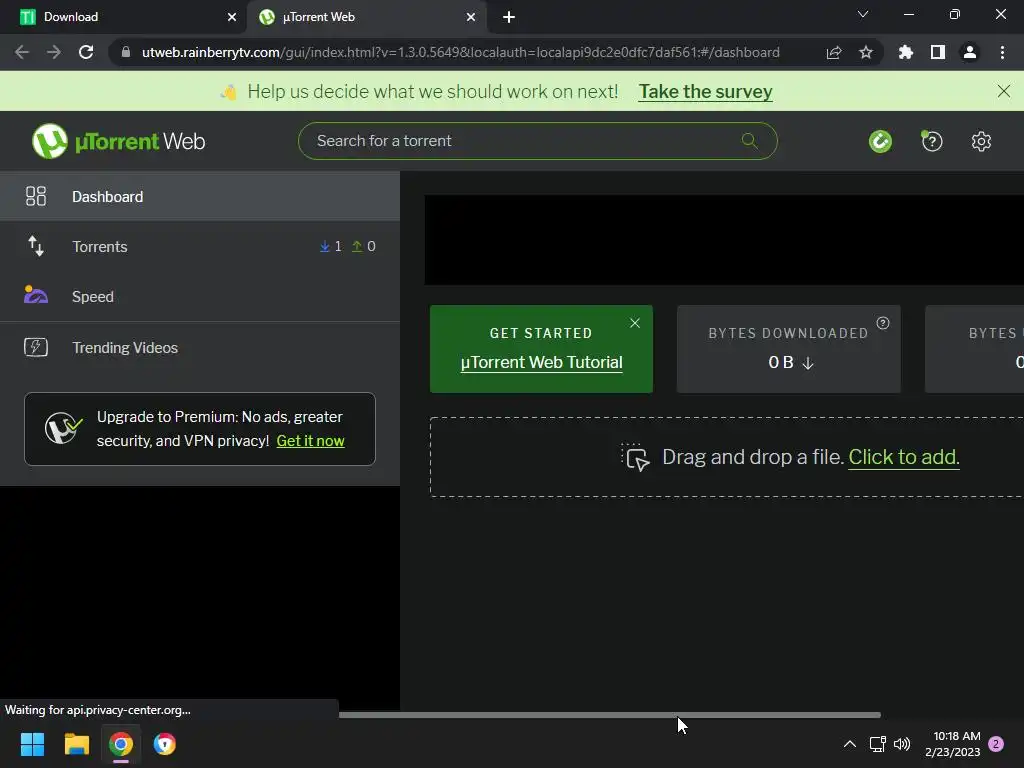Click the Trending Videos lightning icon
The height and width of the screenshot is (768, 1024).
click(36, 347)
